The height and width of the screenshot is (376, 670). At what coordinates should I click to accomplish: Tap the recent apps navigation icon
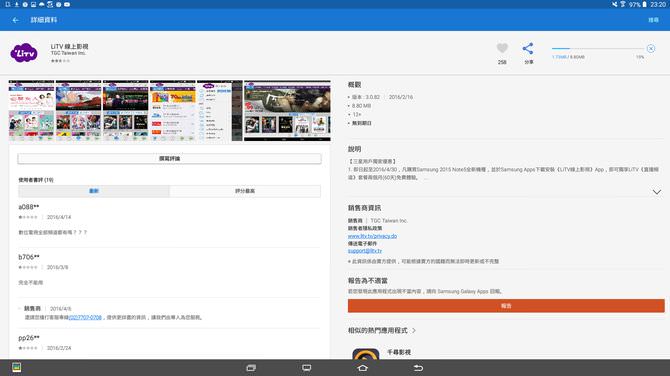point(251,368)
